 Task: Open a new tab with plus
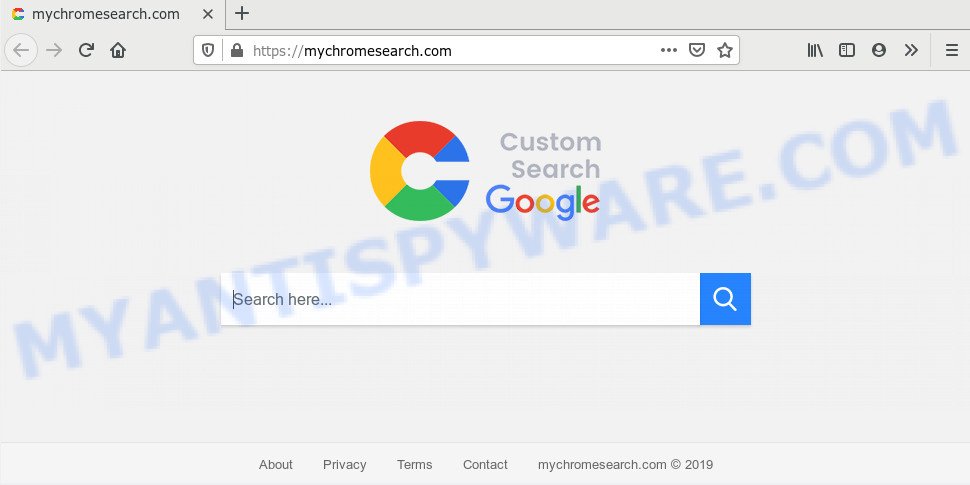(x=242, y=13)
